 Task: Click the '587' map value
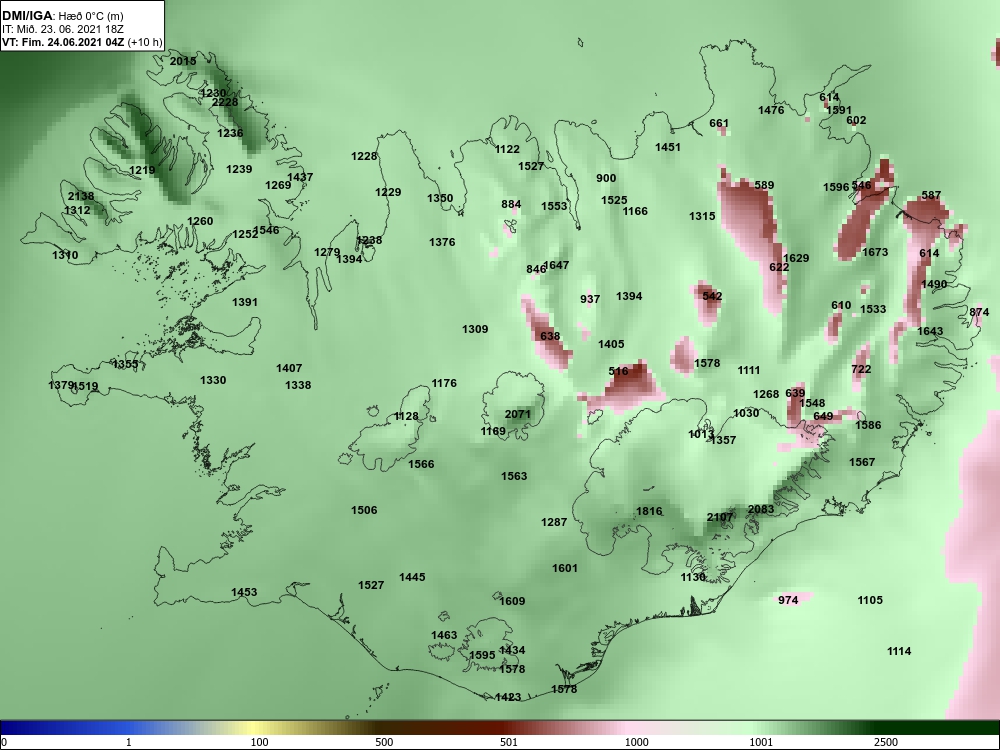click(931, 195)
